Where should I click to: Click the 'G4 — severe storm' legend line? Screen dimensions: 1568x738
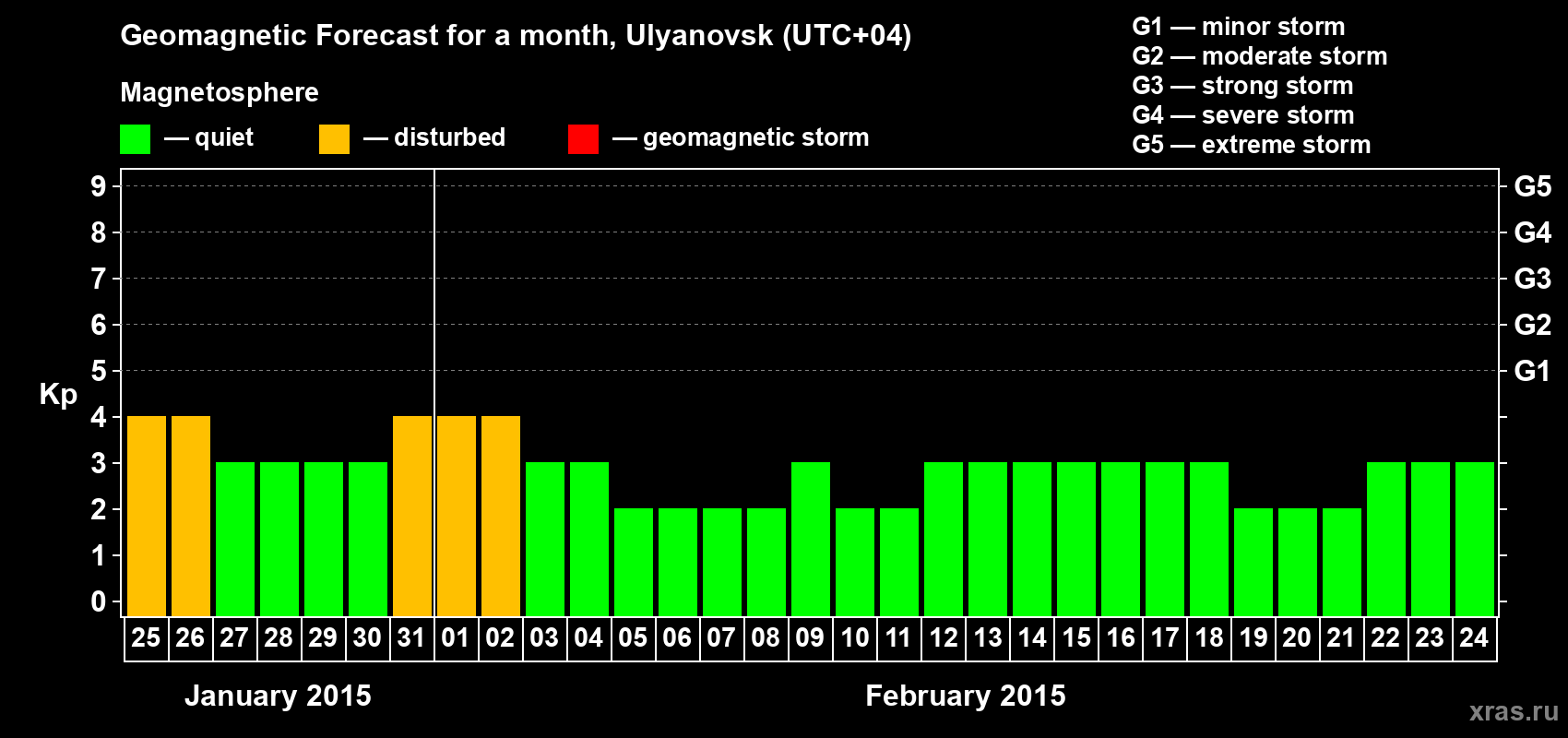click(x=1243, y=115)
